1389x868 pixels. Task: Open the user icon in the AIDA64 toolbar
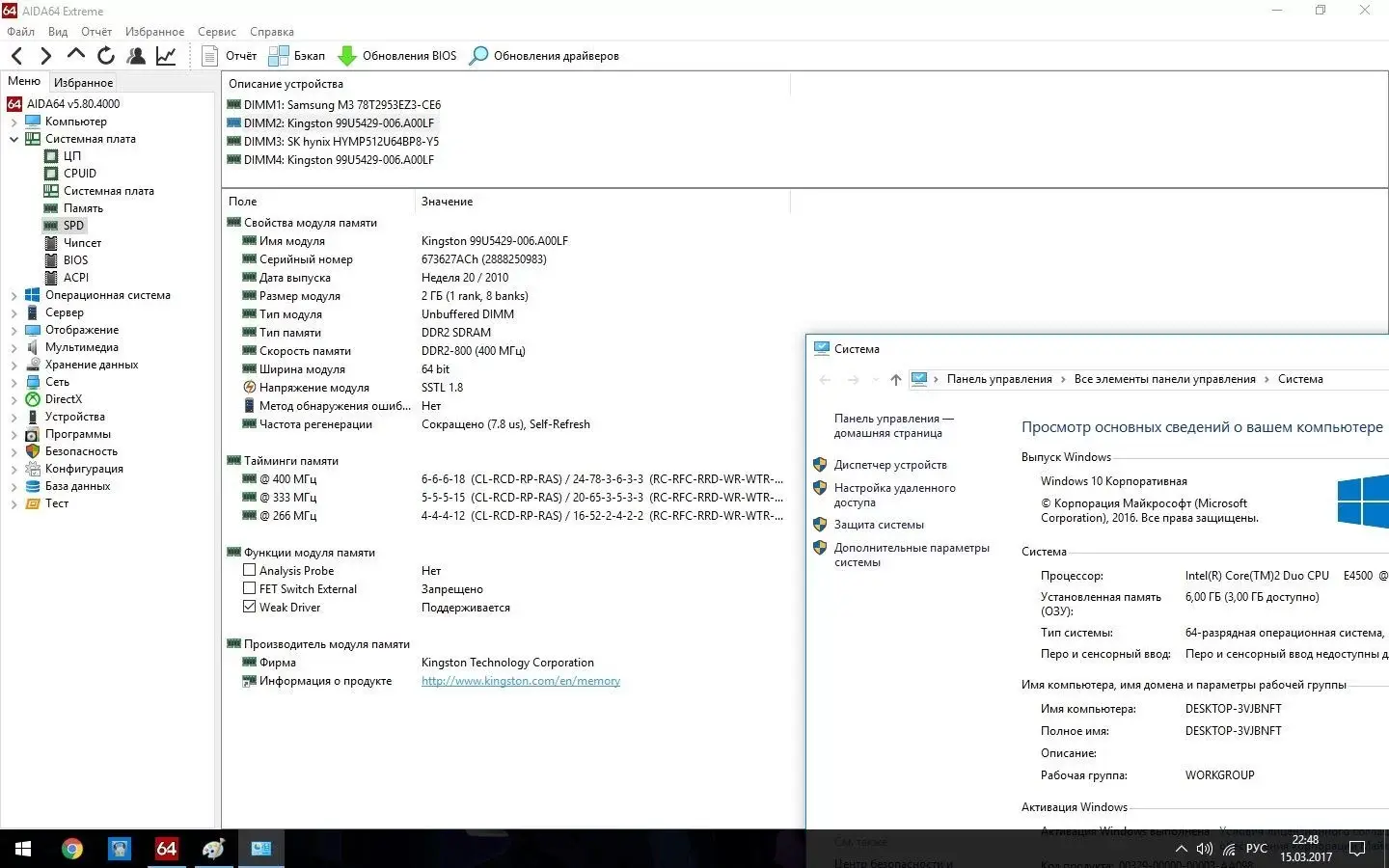click(x=136, y=56)
